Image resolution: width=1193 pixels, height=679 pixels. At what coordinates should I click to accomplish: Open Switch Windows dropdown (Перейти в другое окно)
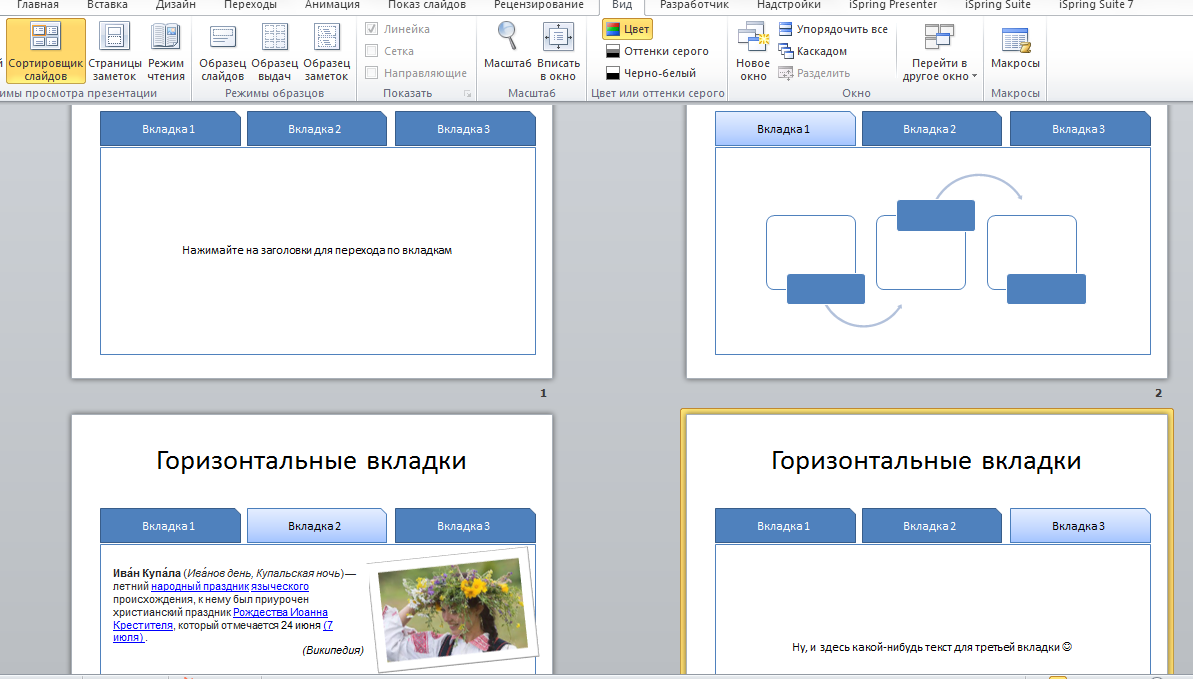pos(940,50)
